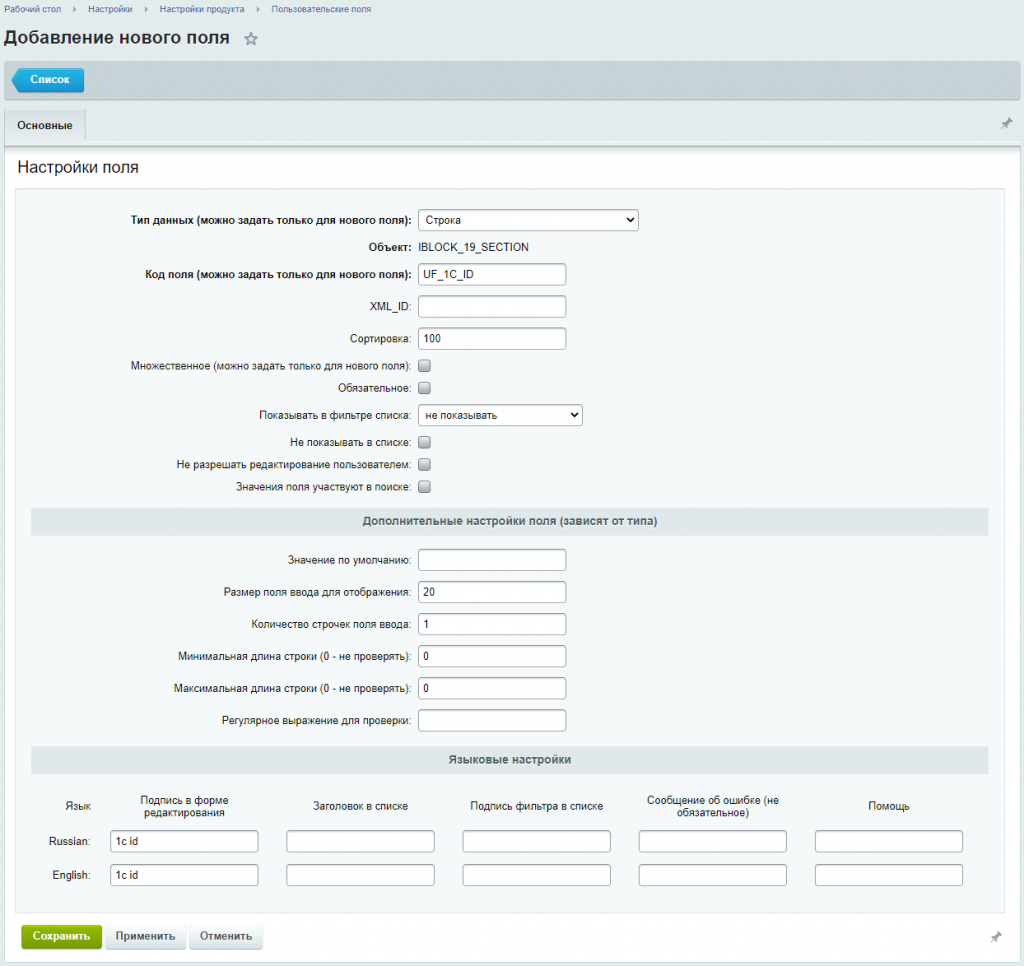
Task: Click the IBLOCK_19_SECTION object value
Action: click(473, 248)
